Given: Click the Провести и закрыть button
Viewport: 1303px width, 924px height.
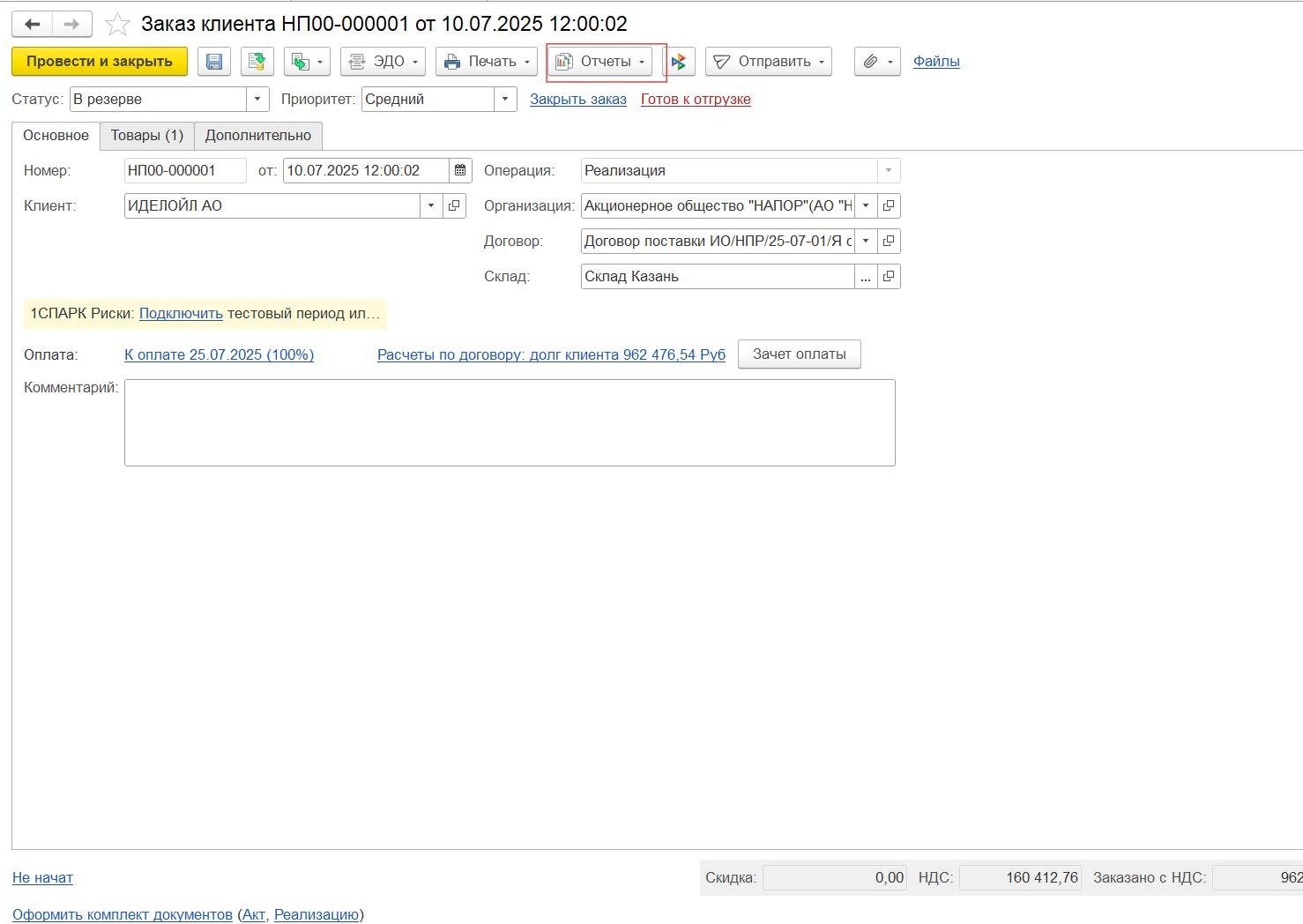Looking at the screenshot, I should click(x=100, y=62).
